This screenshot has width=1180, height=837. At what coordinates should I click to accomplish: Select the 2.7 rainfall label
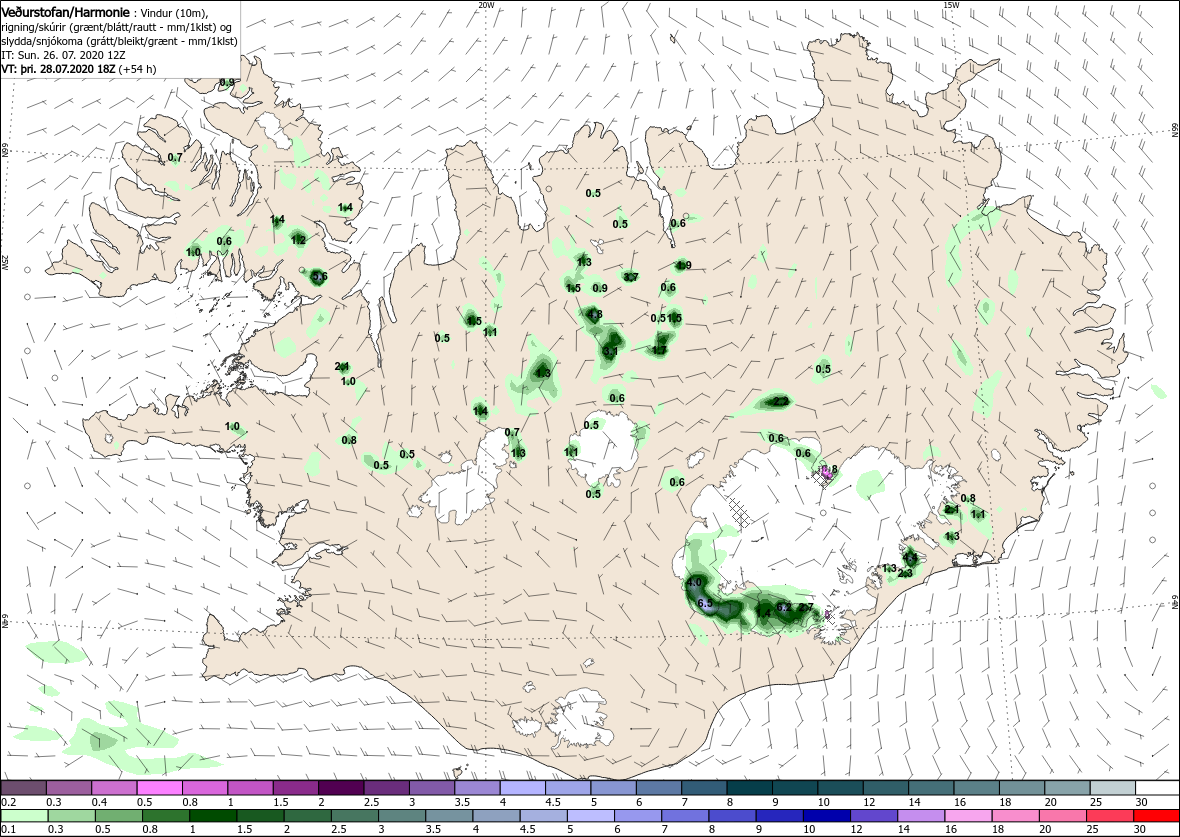click(806, 607)
